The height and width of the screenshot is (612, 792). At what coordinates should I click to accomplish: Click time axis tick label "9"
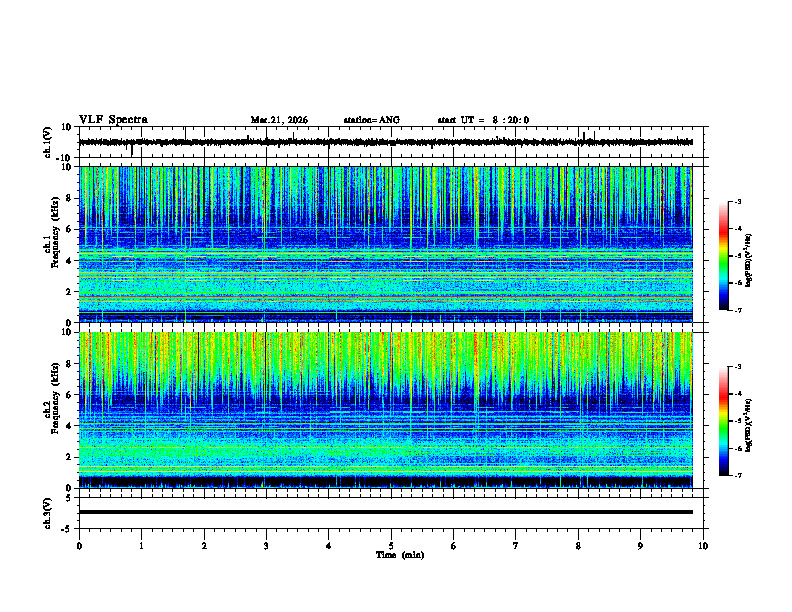640,546
